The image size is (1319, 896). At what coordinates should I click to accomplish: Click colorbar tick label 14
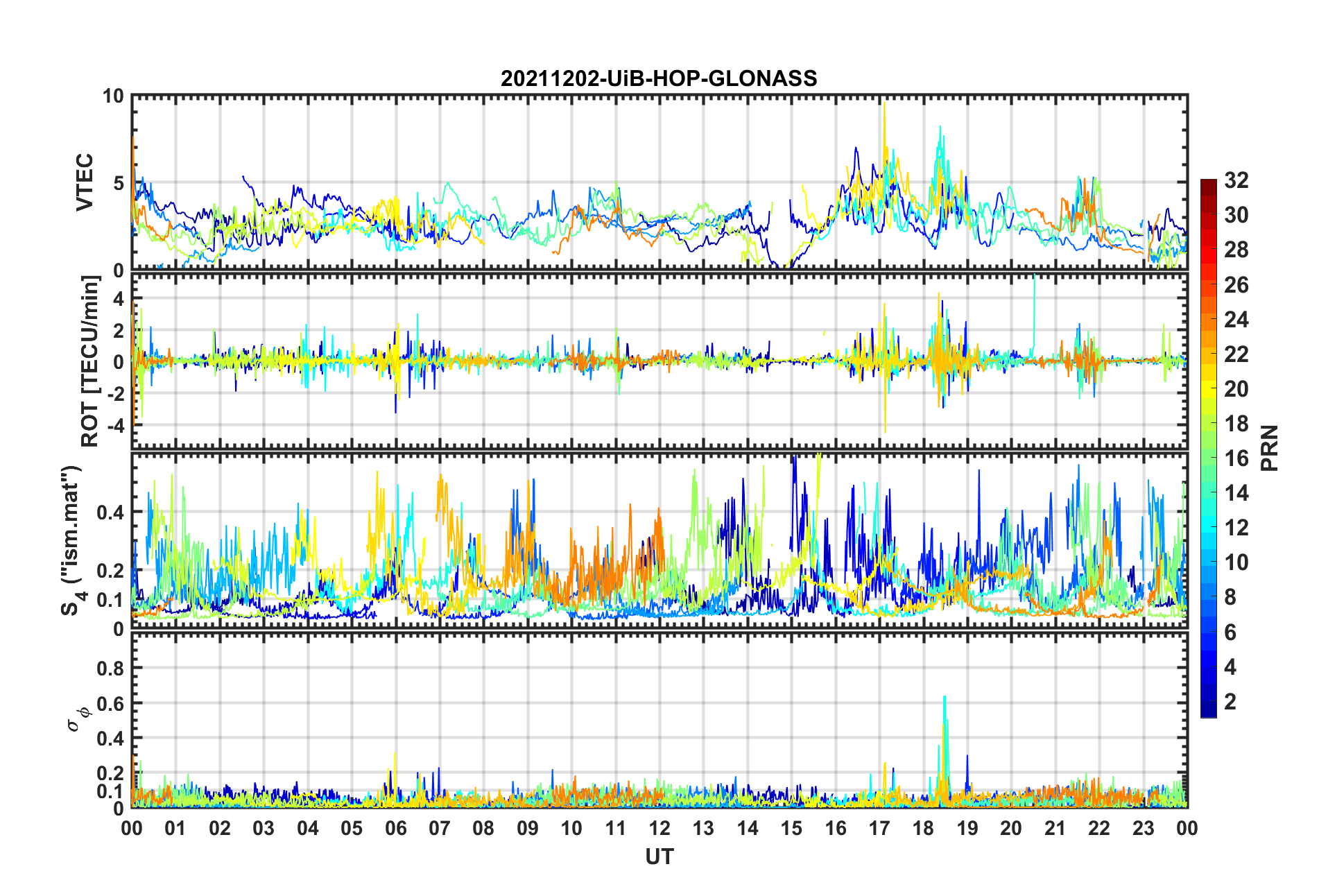pos(1236,492)
